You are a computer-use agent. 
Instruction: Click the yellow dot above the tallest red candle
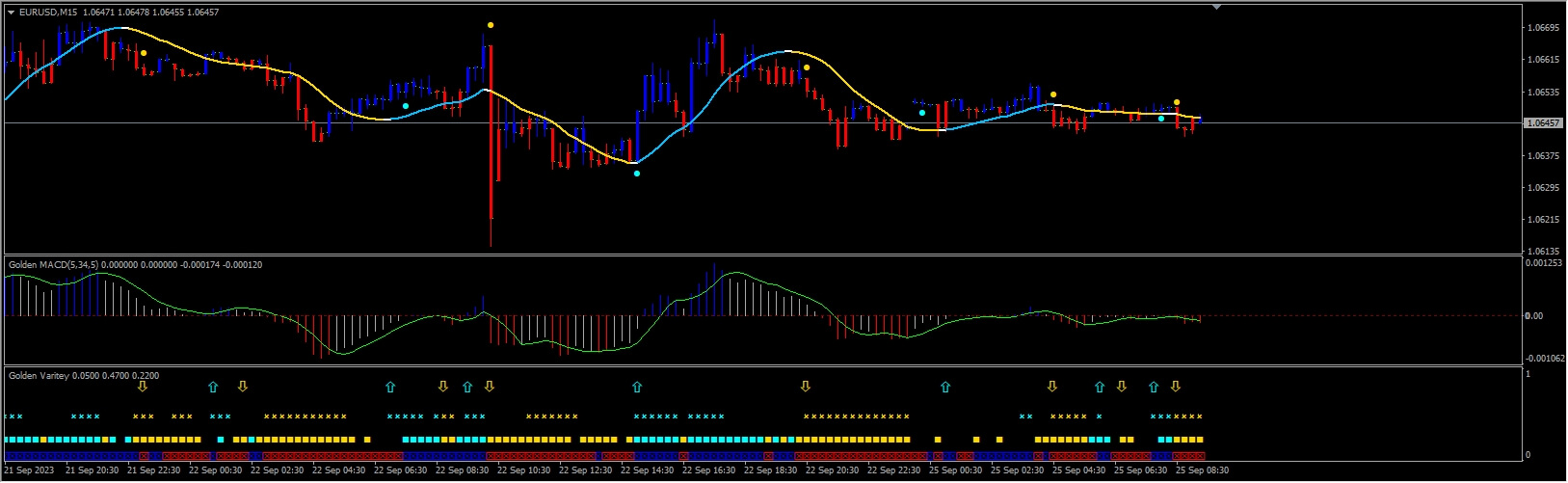(491, 25)
